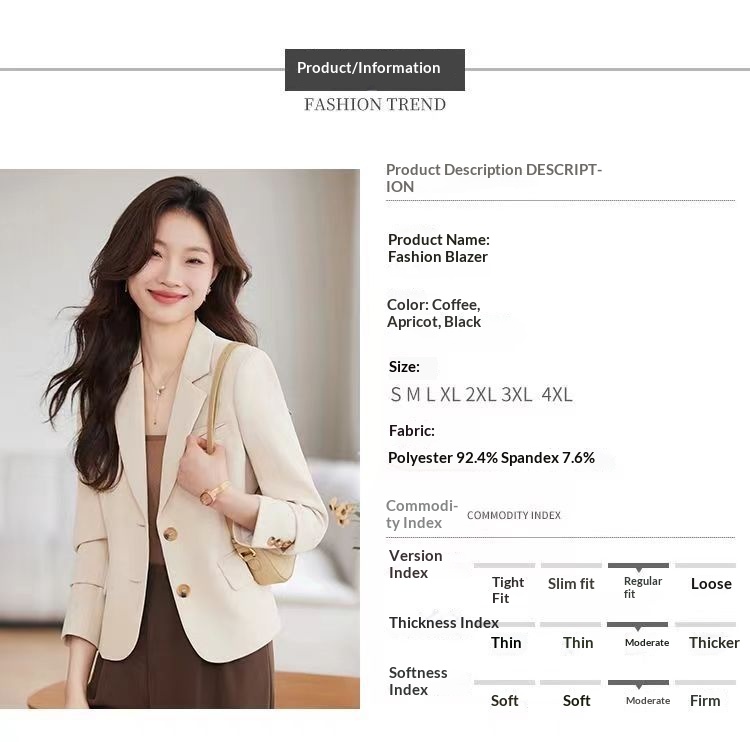Click the Color: Coffee, Apricot, Black text
Viewport: 750px width, 742px height.
pyautogui.click(x=434, y=313)
